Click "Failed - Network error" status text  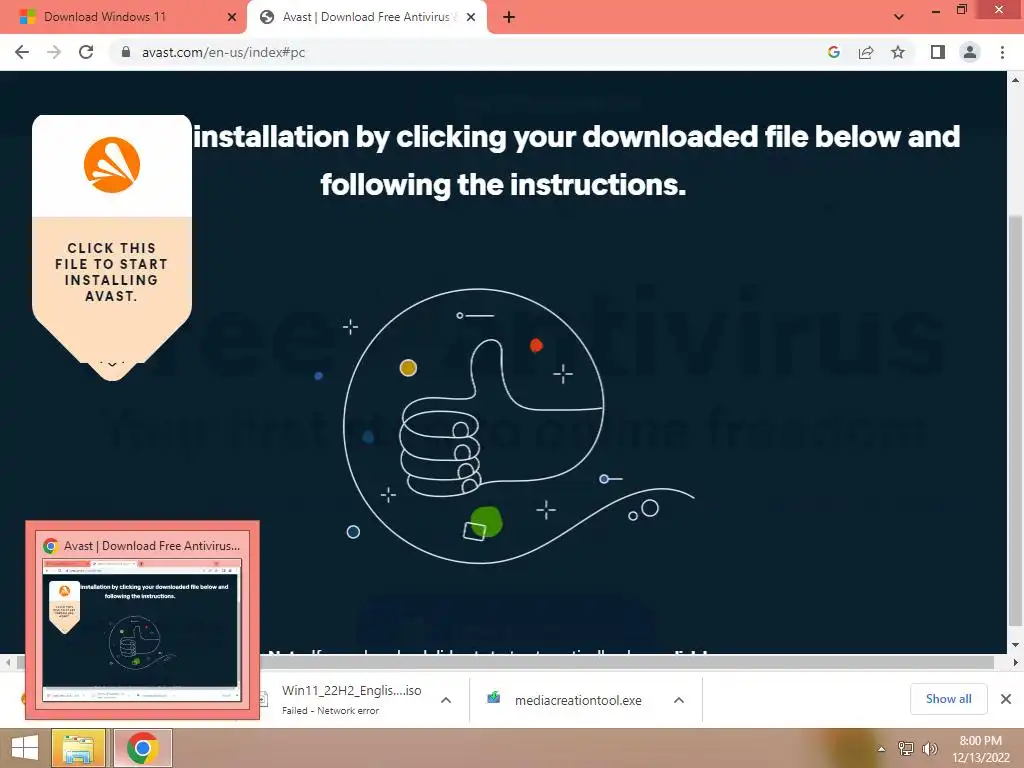pos(330,711)
